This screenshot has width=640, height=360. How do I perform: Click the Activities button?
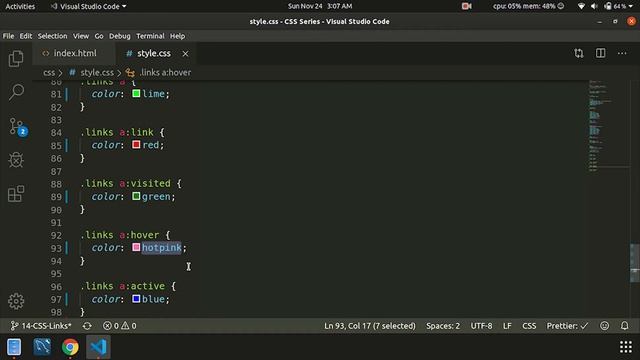click(x=20, y=6)
